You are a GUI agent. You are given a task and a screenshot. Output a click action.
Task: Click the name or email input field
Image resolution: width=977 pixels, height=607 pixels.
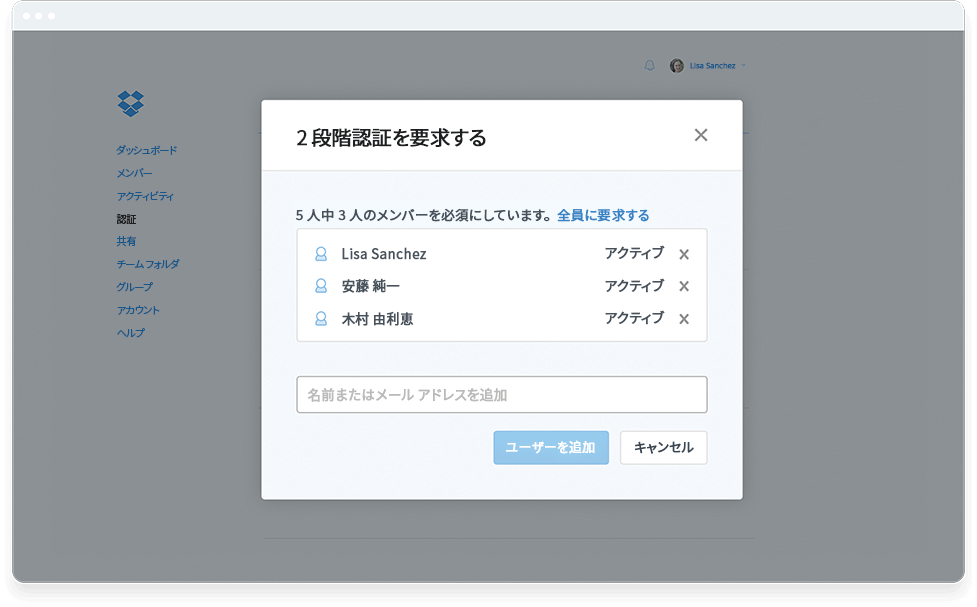(501, 394)
